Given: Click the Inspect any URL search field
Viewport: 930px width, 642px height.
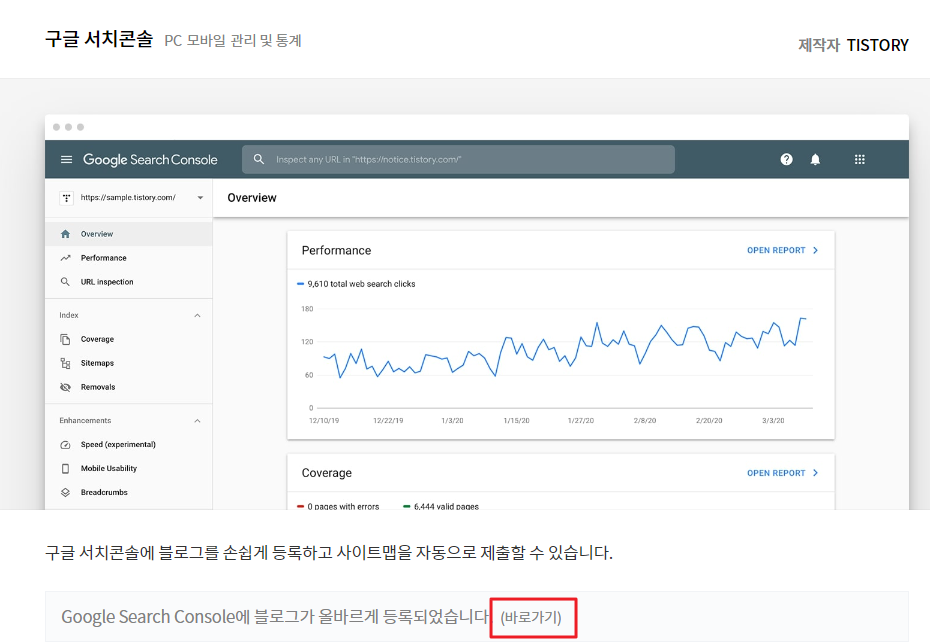Looking at the screenshot, I should pyautogui.click(x=458, y=160).
